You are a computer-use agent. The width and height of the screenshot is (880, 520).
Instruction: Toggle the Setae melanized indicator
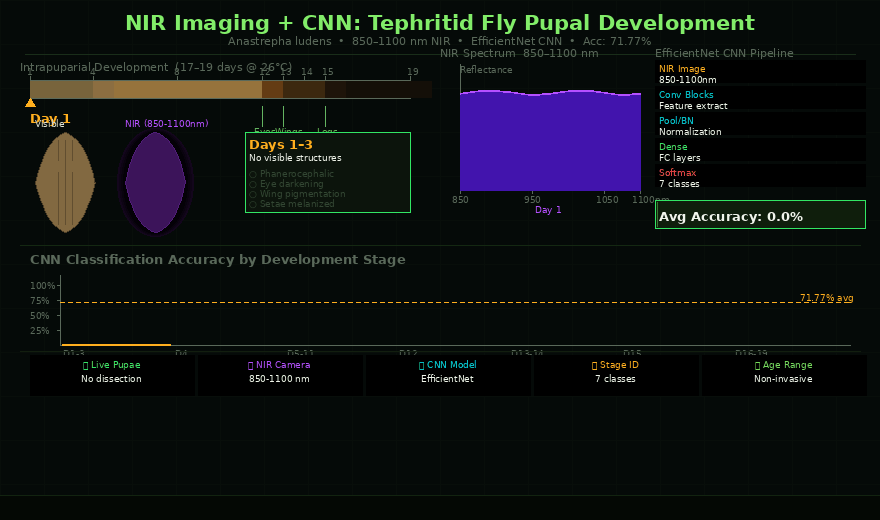coord(253,204)
